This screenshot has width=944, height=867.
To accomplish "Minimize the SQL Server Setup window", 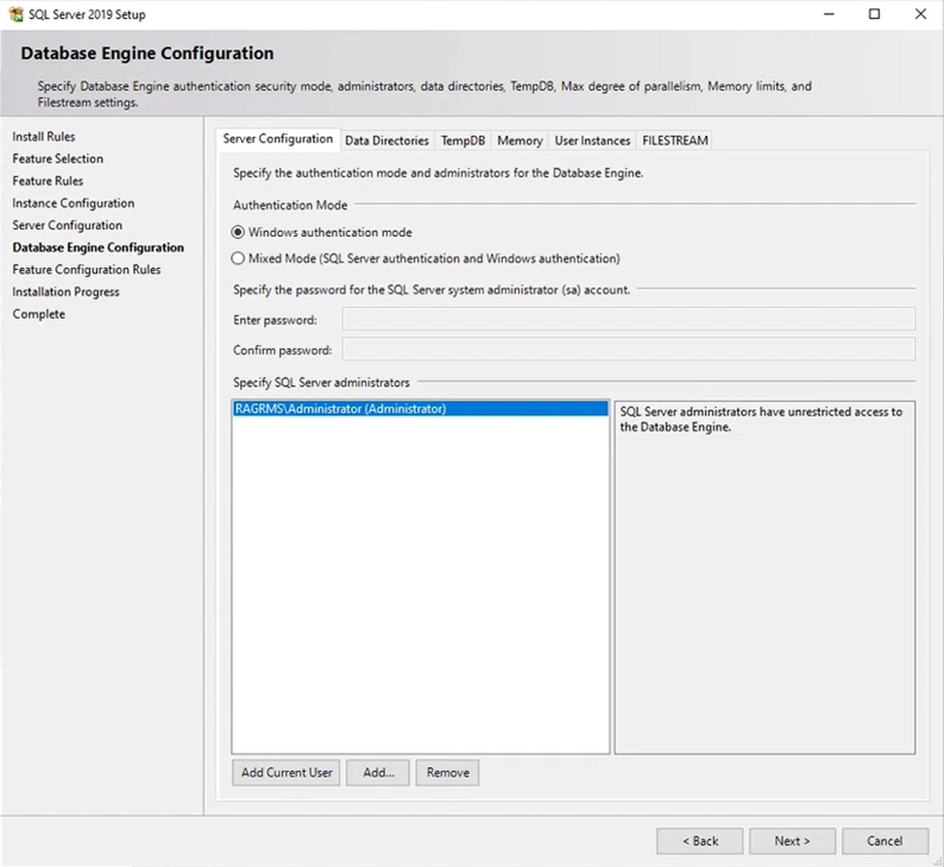I will [829, 14].
